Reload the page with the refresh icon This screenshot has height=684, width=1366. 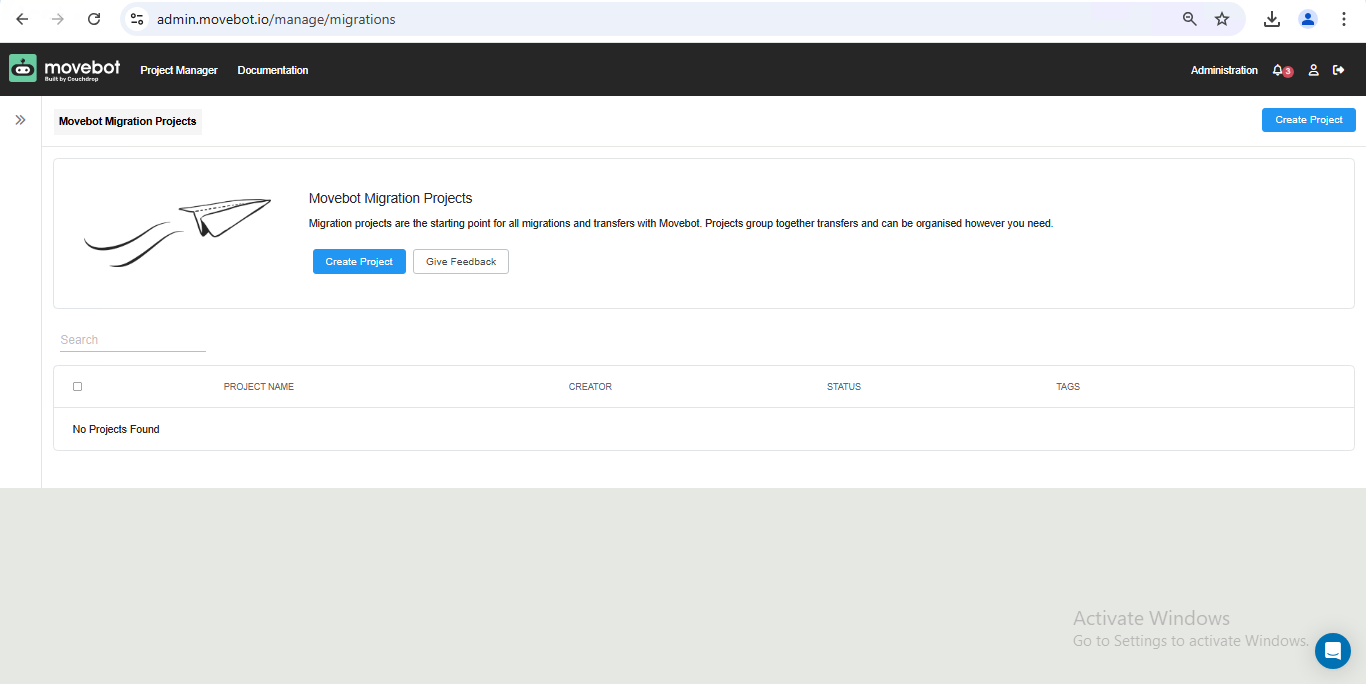tap(94, 19)
